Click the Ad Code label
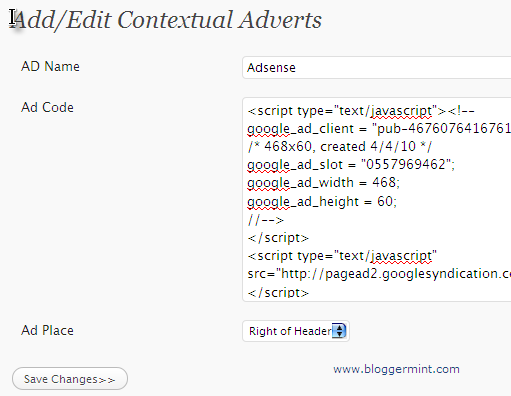The height and width of the screenshot is (396, 511). click(47, 107)
